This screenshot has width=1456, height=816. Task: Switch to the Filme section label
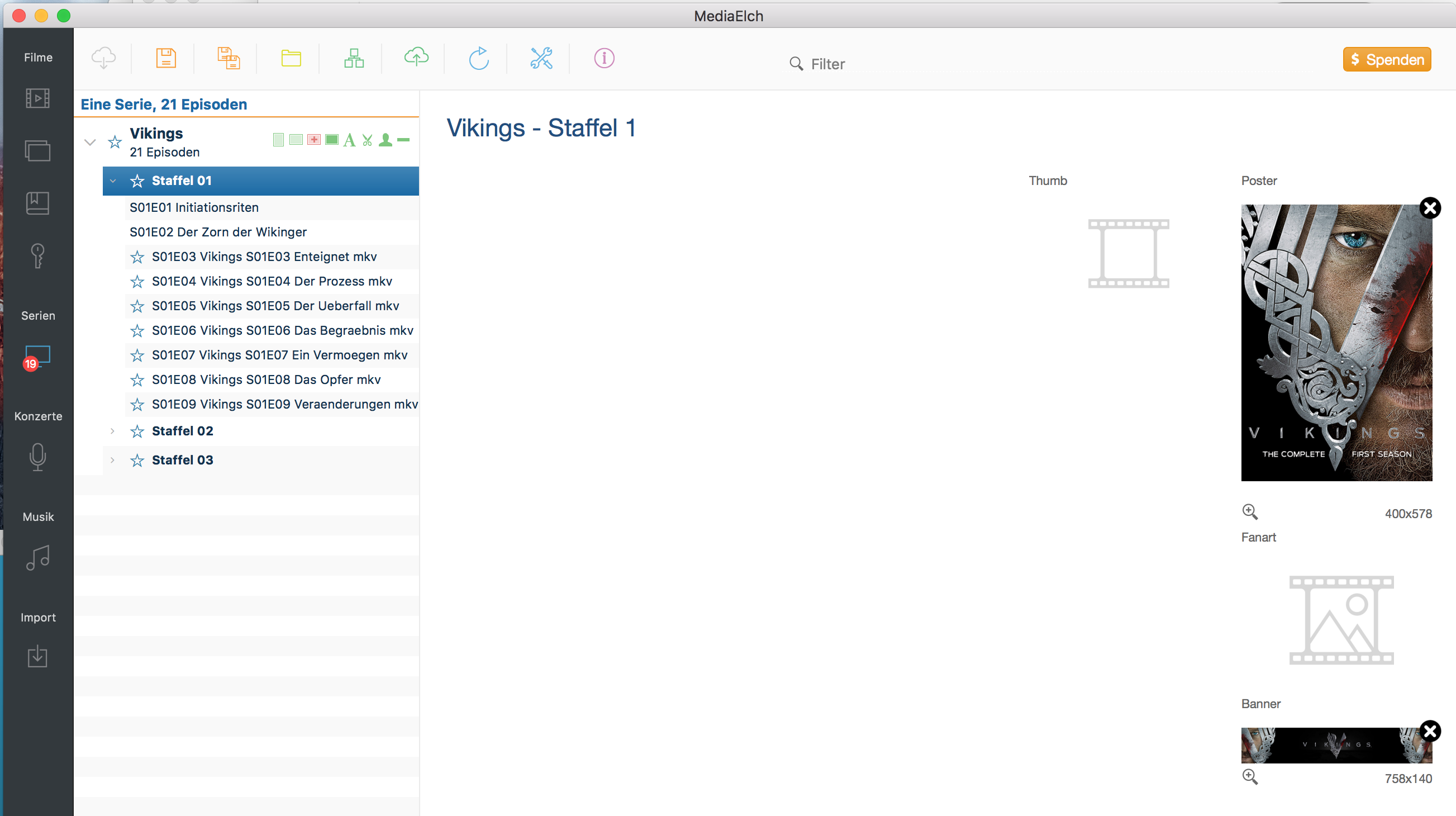click(x=38, y=58)
